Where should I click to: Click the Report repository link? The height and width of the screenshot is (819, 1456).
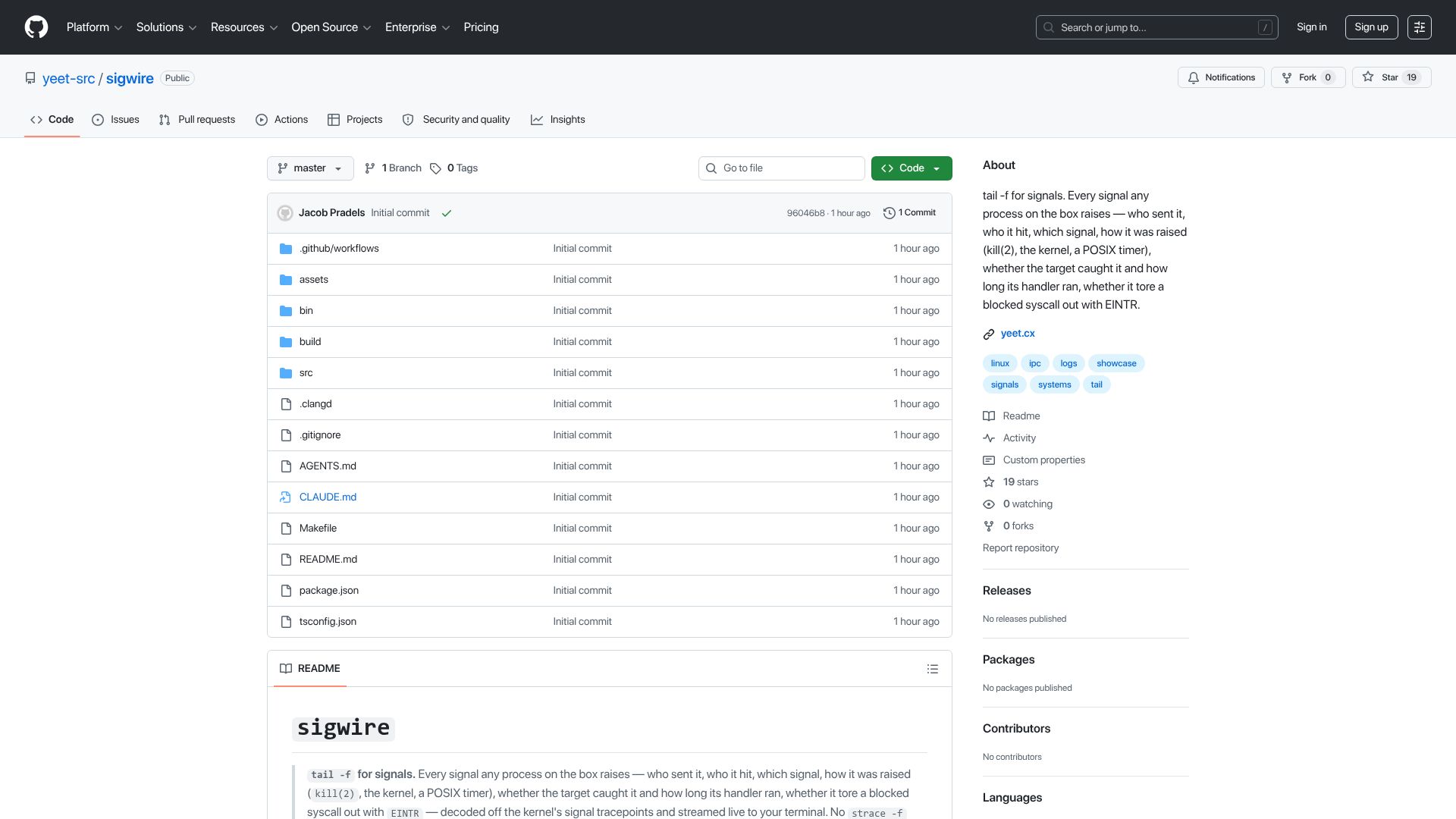(1020, 548)
